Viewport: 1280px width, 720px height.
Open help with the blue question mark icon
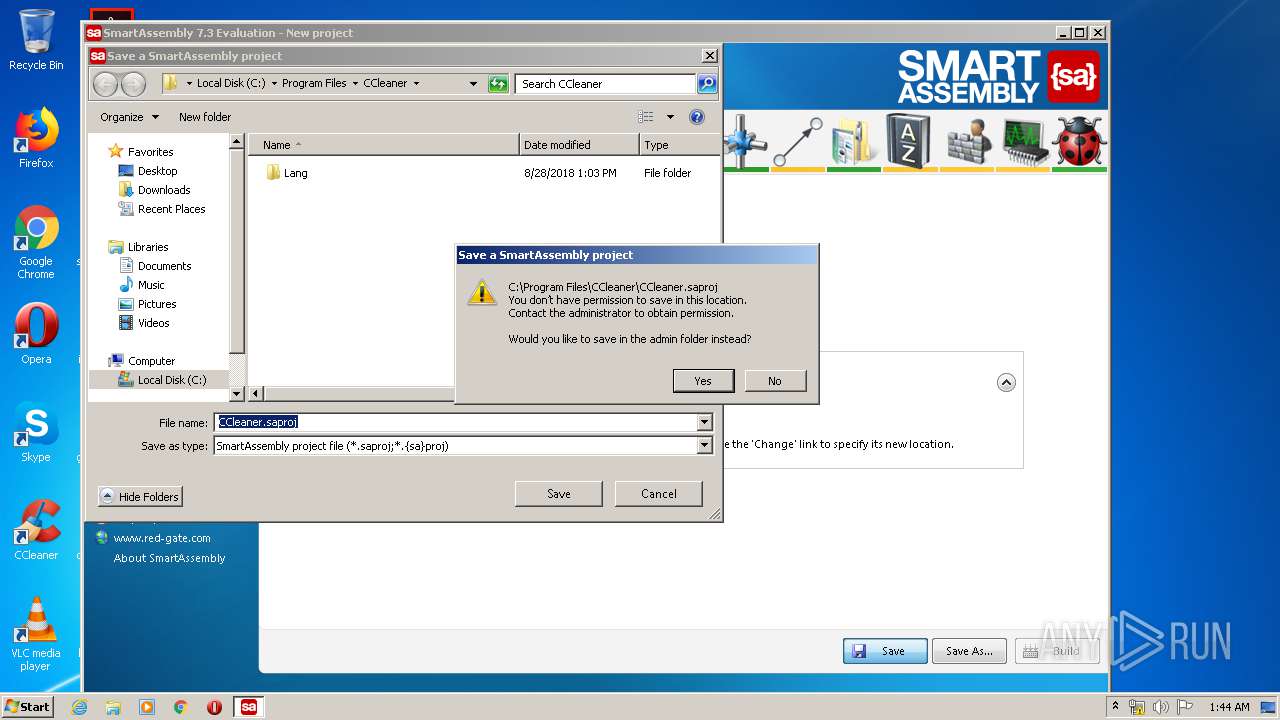click(x=697, y=117)
